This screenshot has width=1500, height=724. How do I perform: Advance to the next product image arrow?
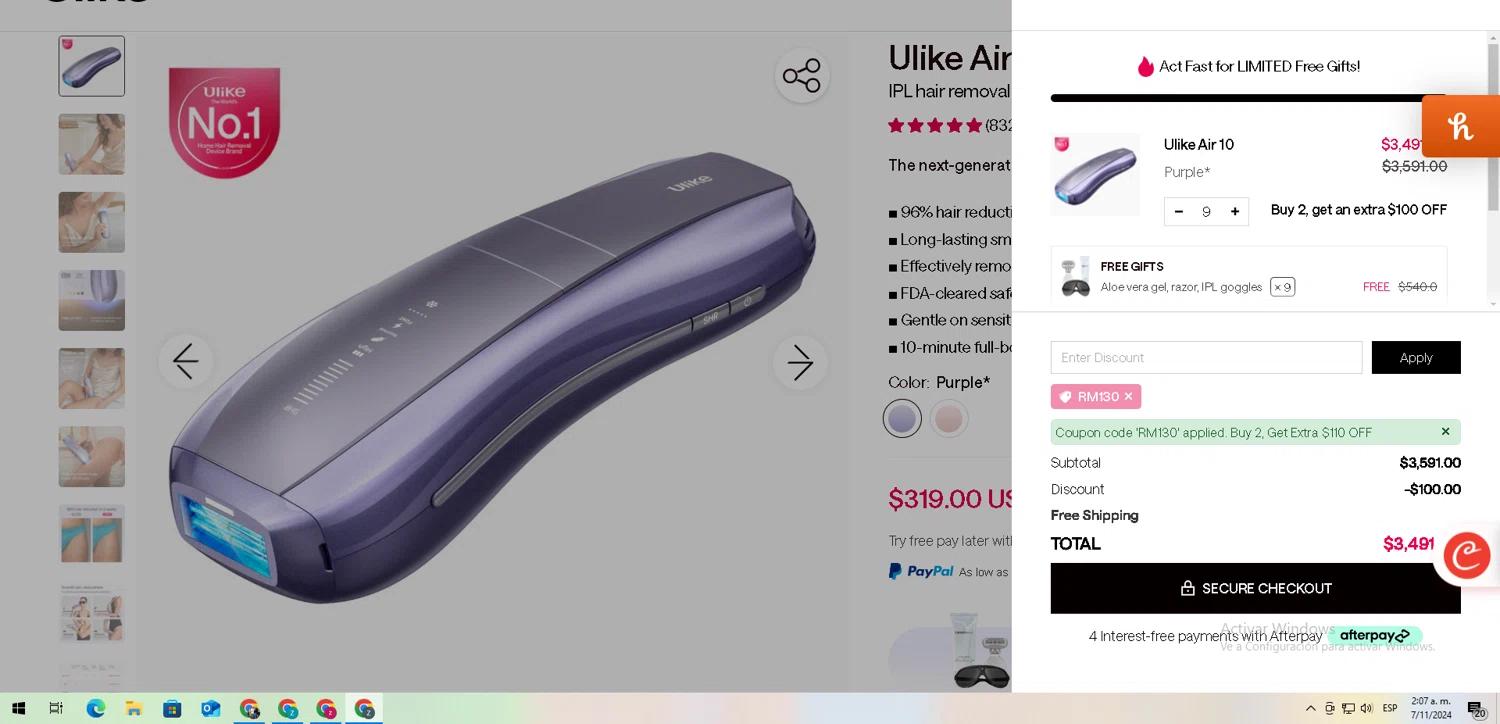click(x=800, y=362)
